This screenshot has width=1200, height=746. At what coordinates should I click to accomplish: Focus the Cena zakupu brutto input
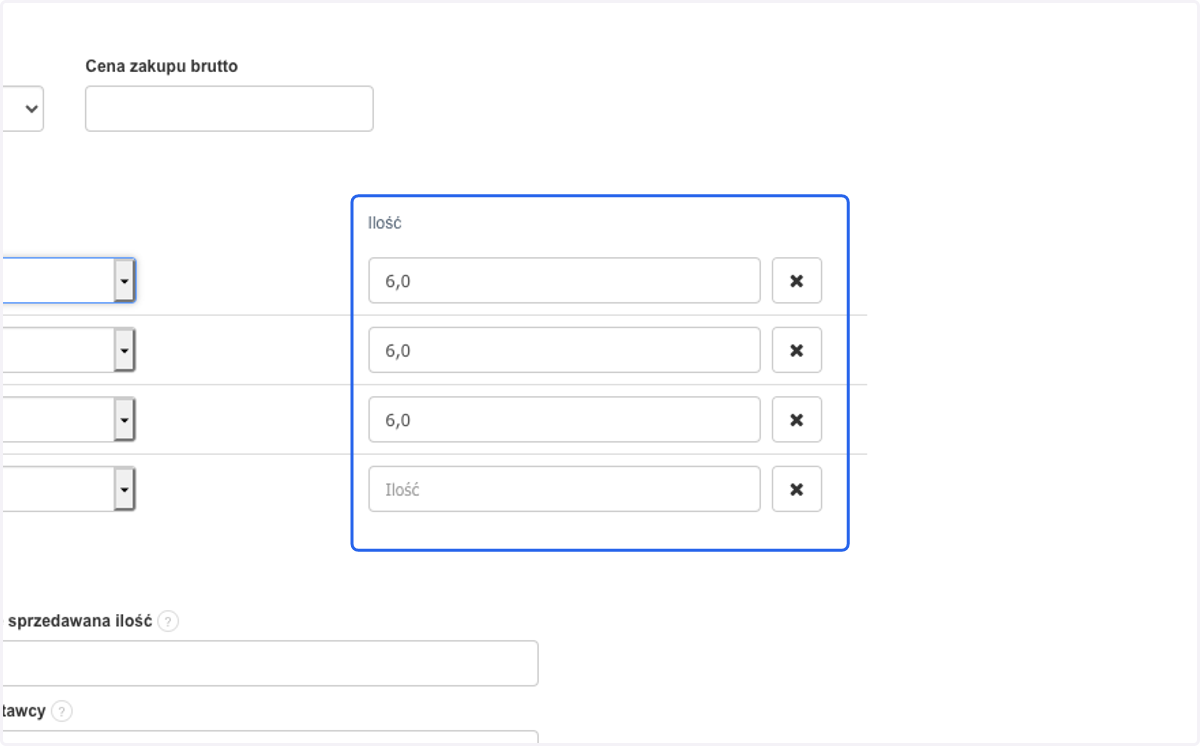229,108
